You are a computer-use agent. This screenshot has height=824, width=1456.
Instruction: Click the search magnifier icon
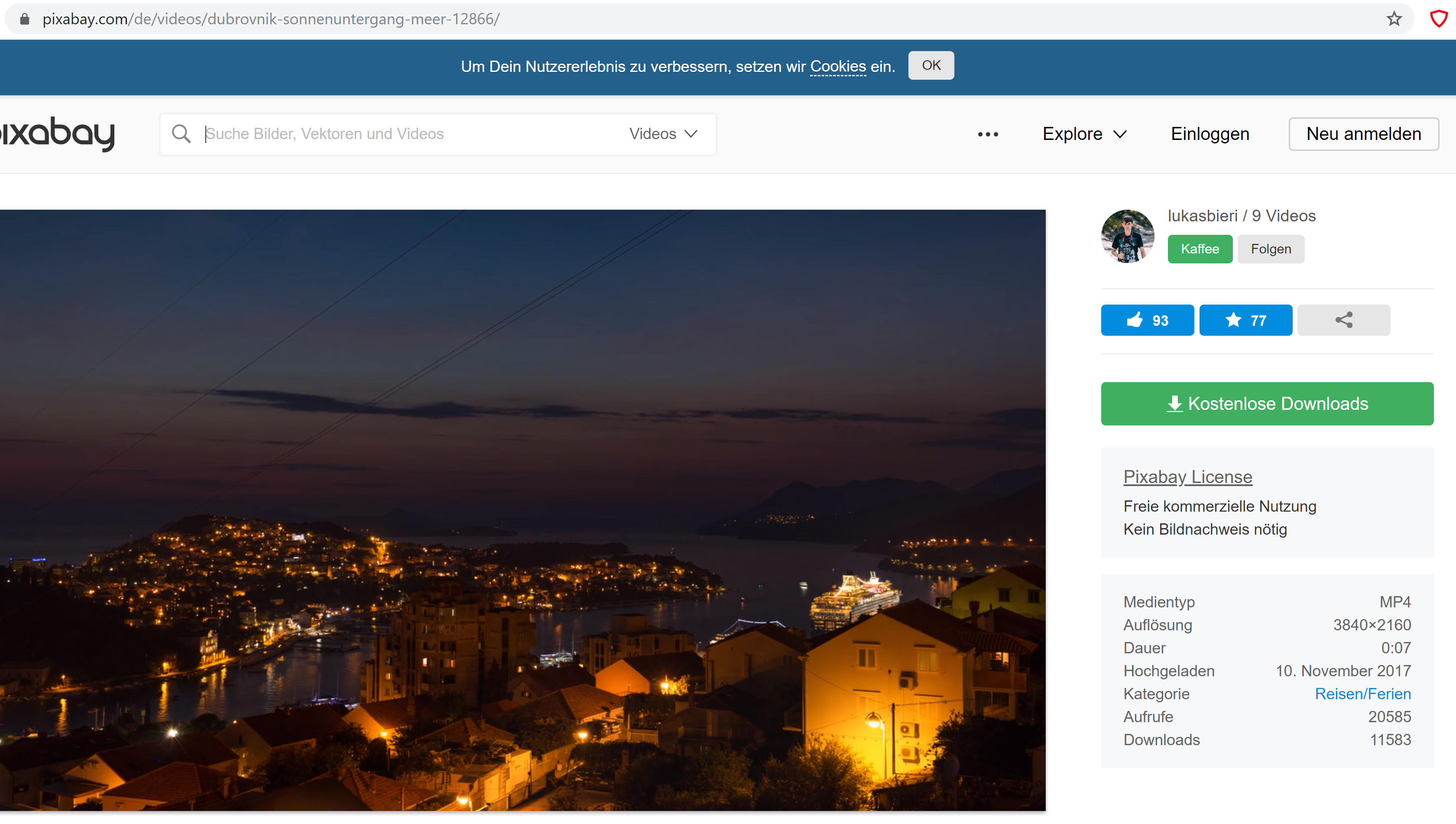pyautogui.click(x=181, y=133)
